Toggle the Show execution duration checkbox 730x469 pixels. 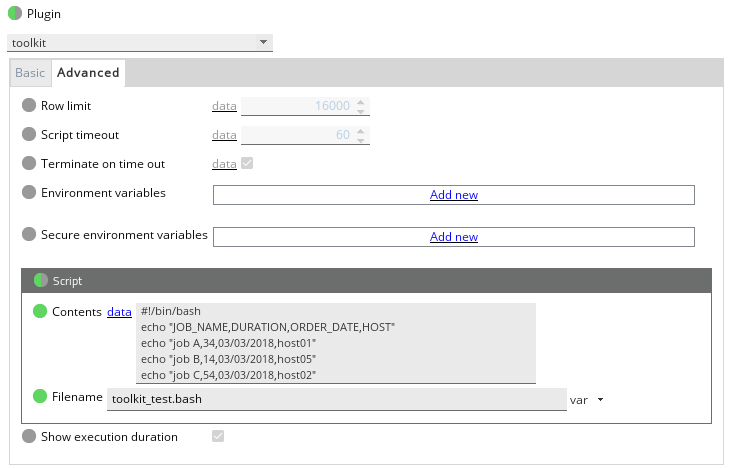point(218,436)
